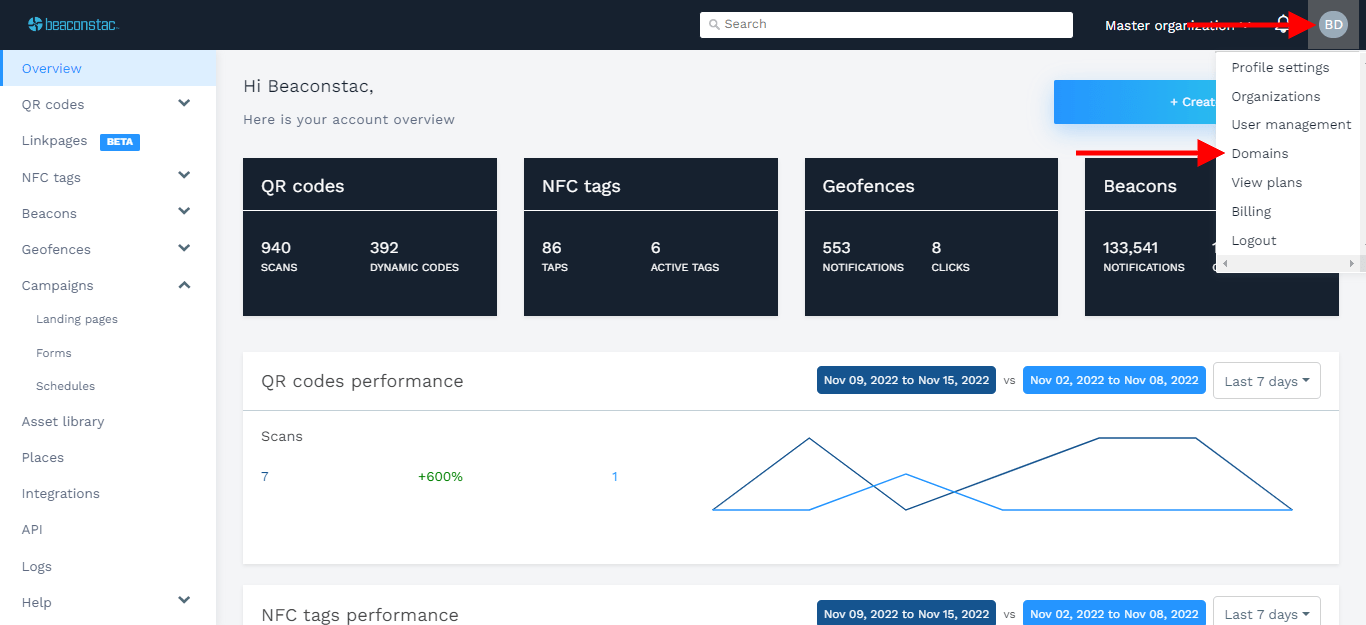Select Logout from the user menu
This screenshot has height=625, width=1366.
click(1253, 241)
